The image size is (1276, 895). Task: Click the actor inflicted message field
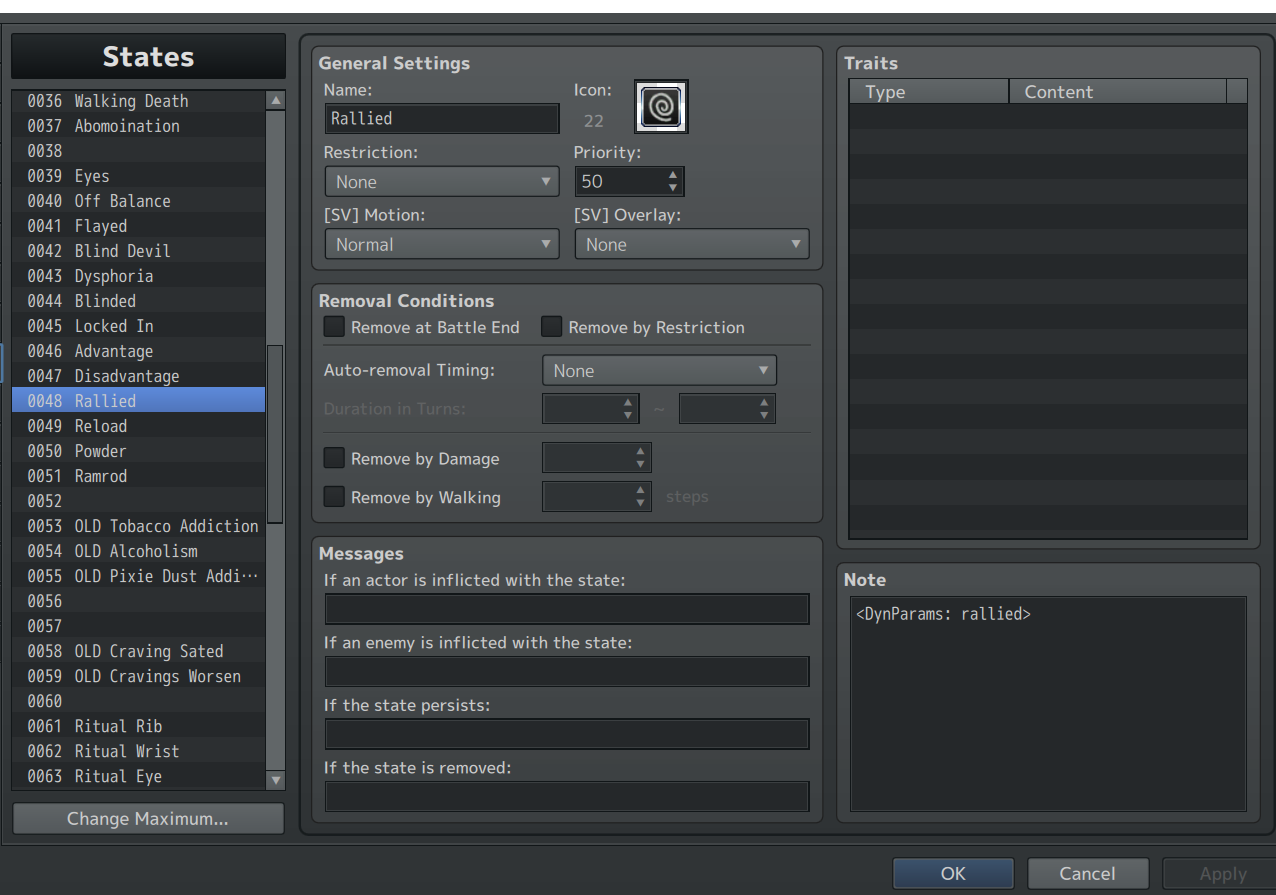point(567,609)
